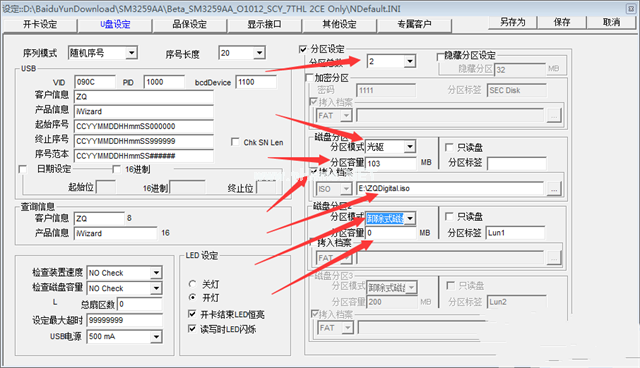Toggle the 分区设定 checkbox
This screenshot has width=640, height=368.
pos(303,49)
